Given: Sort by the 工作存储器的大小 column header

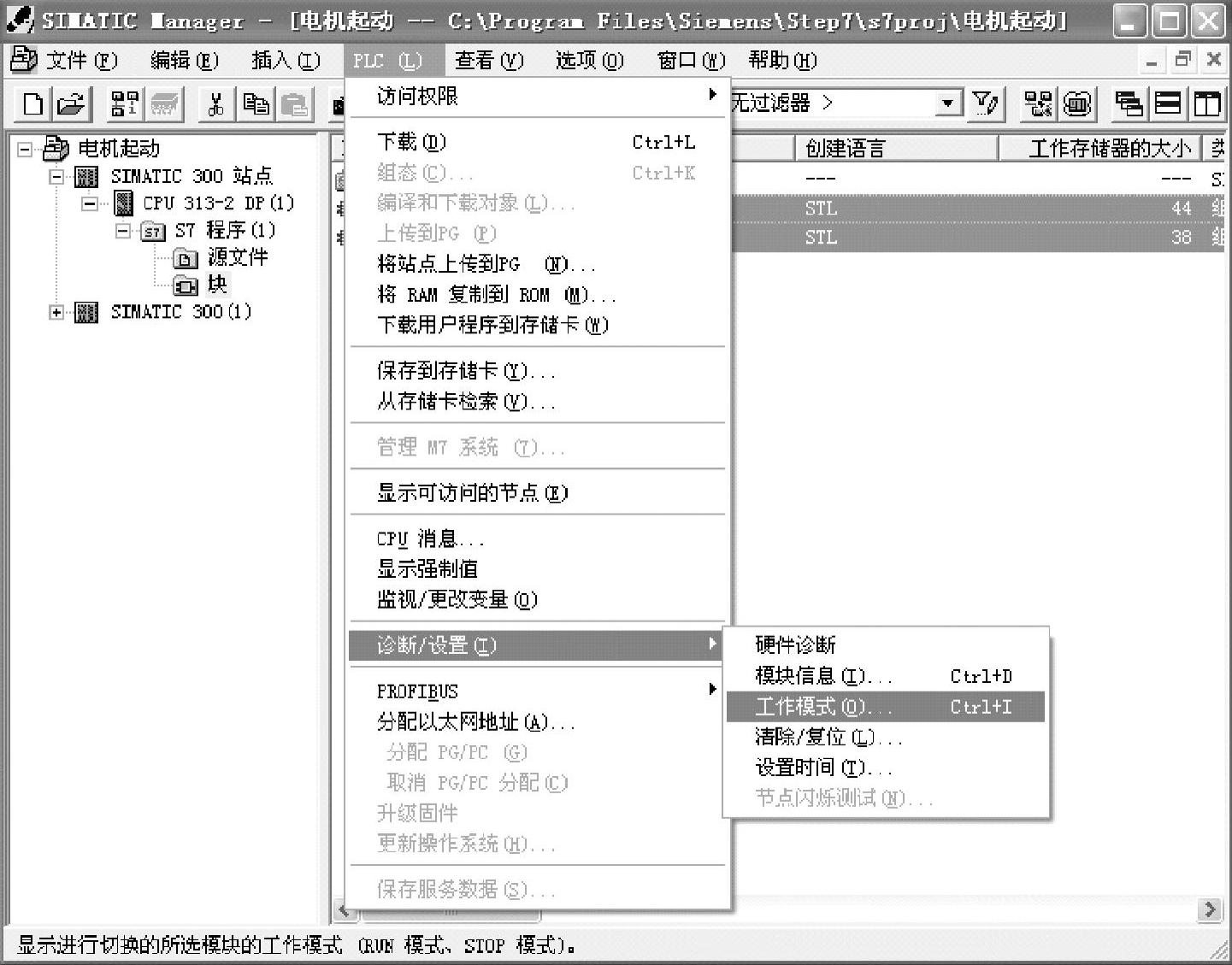Looking at the screenshot, I should coord(1099,149).
